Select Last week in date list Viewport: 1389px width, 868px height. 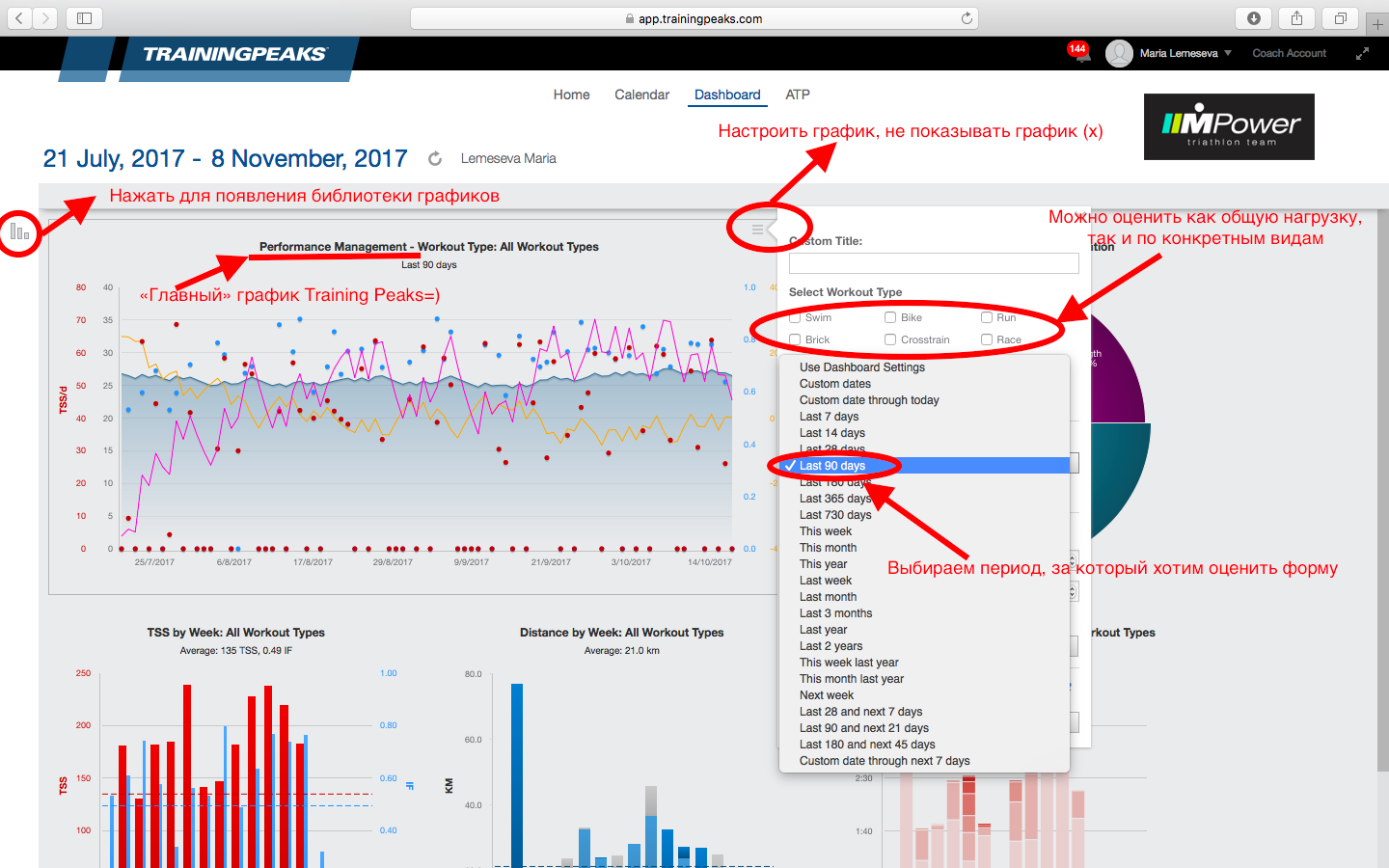pyautogui.click(x=924, y=581)
